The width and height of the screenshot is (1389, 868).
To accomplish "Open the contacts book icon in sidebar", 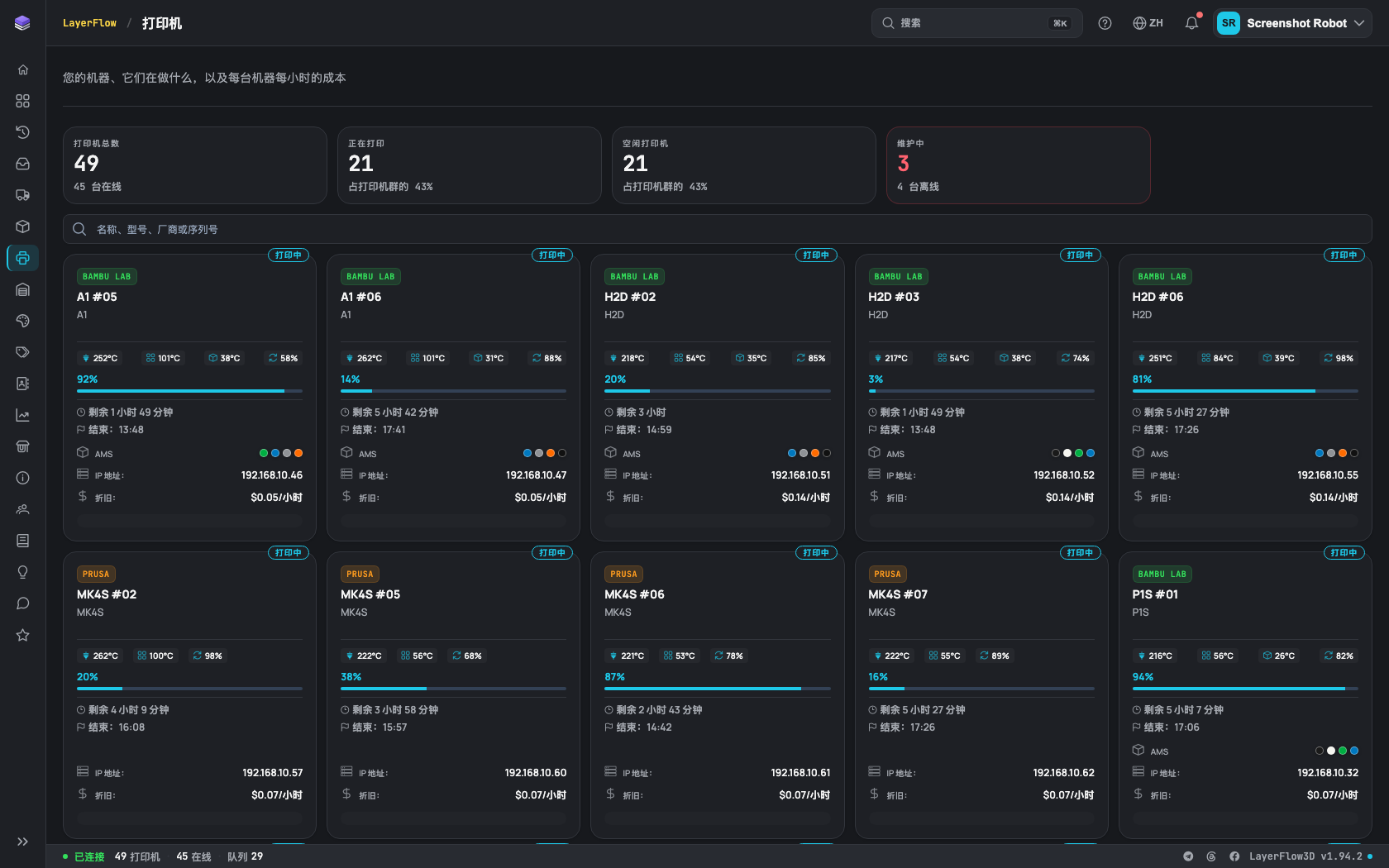I will click(x=22, y=384).
